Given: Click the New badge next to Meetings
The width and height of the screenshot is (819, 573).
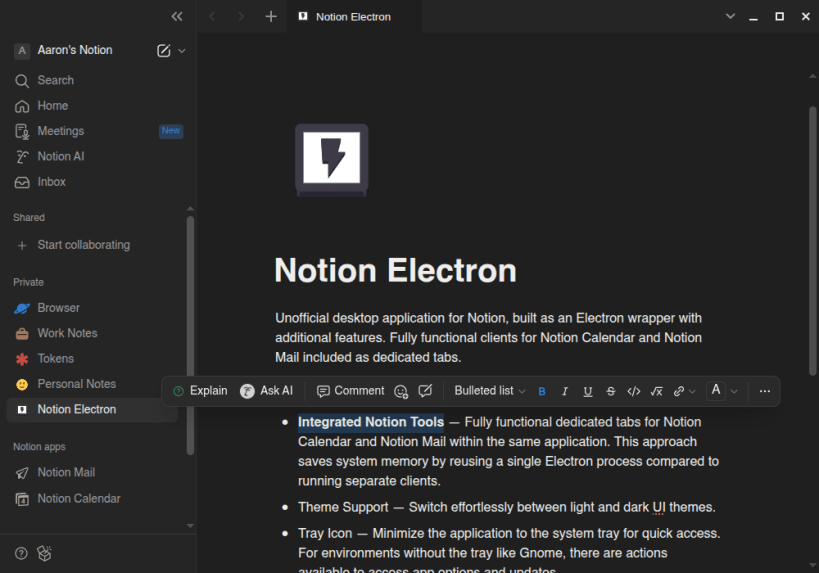Looking at the screenshot, I should (171, 131).
